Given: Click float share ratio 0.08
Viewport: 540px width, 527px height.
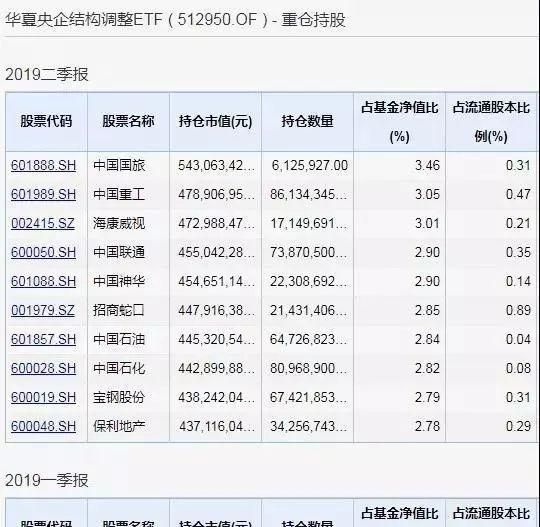Looking at the screenshot, I should coord(518,368).
